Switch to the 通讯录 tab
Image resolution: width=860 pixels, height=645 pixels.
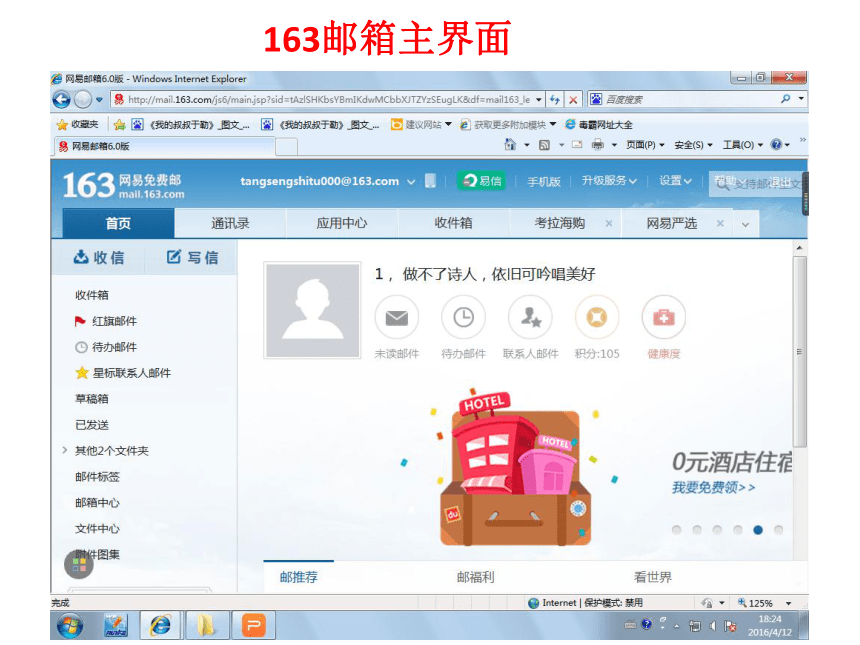(230, 223)
